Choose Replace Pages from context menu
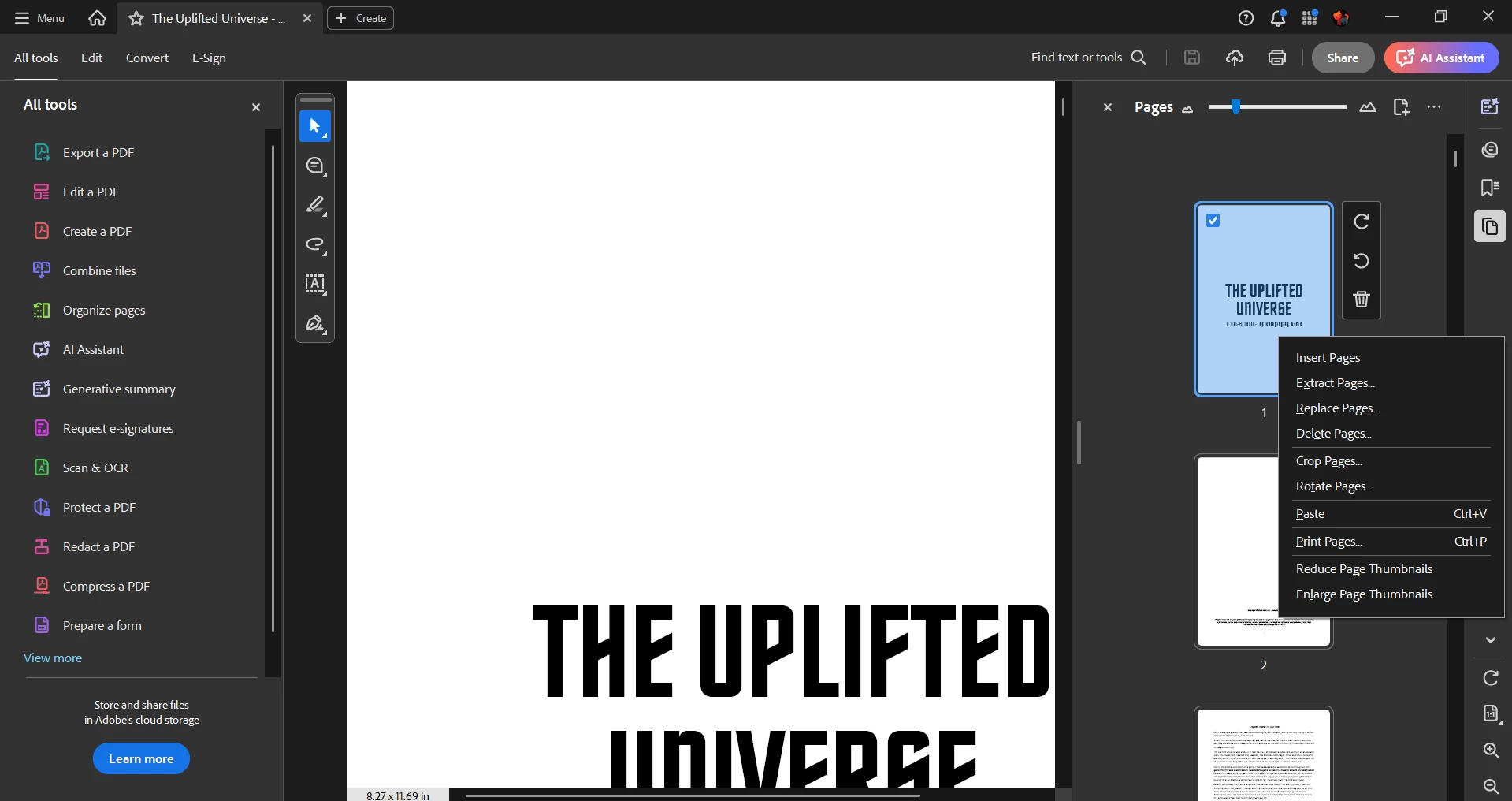Screen dimensions: 1512x801 [x=1391, y=408]
